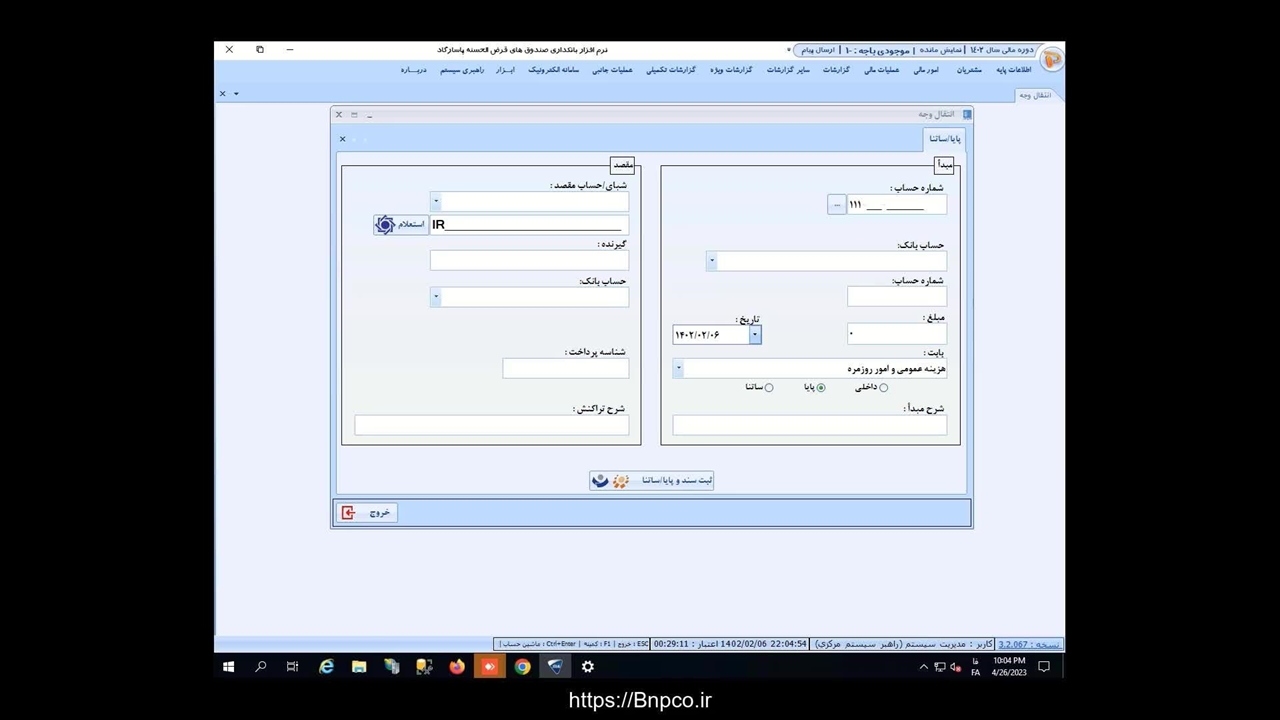Click the application logo in top-right corner
Screen dimensions: 1280x720
[1051, 59]
